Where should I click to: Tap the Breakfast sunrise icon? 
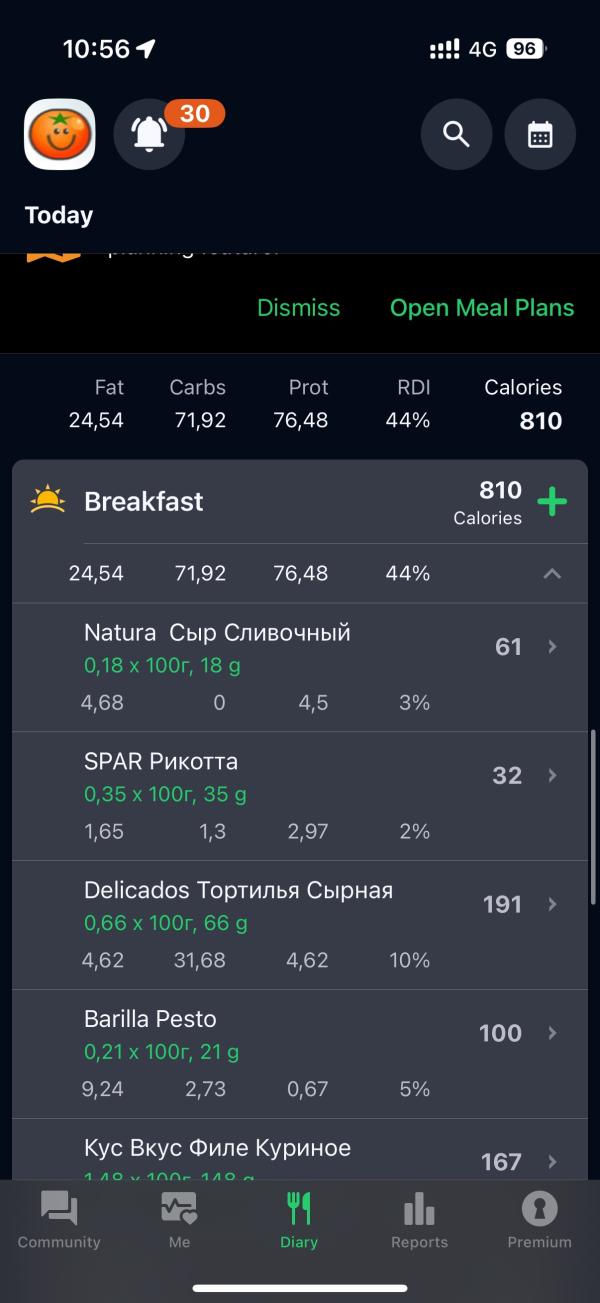pos(47,500)
